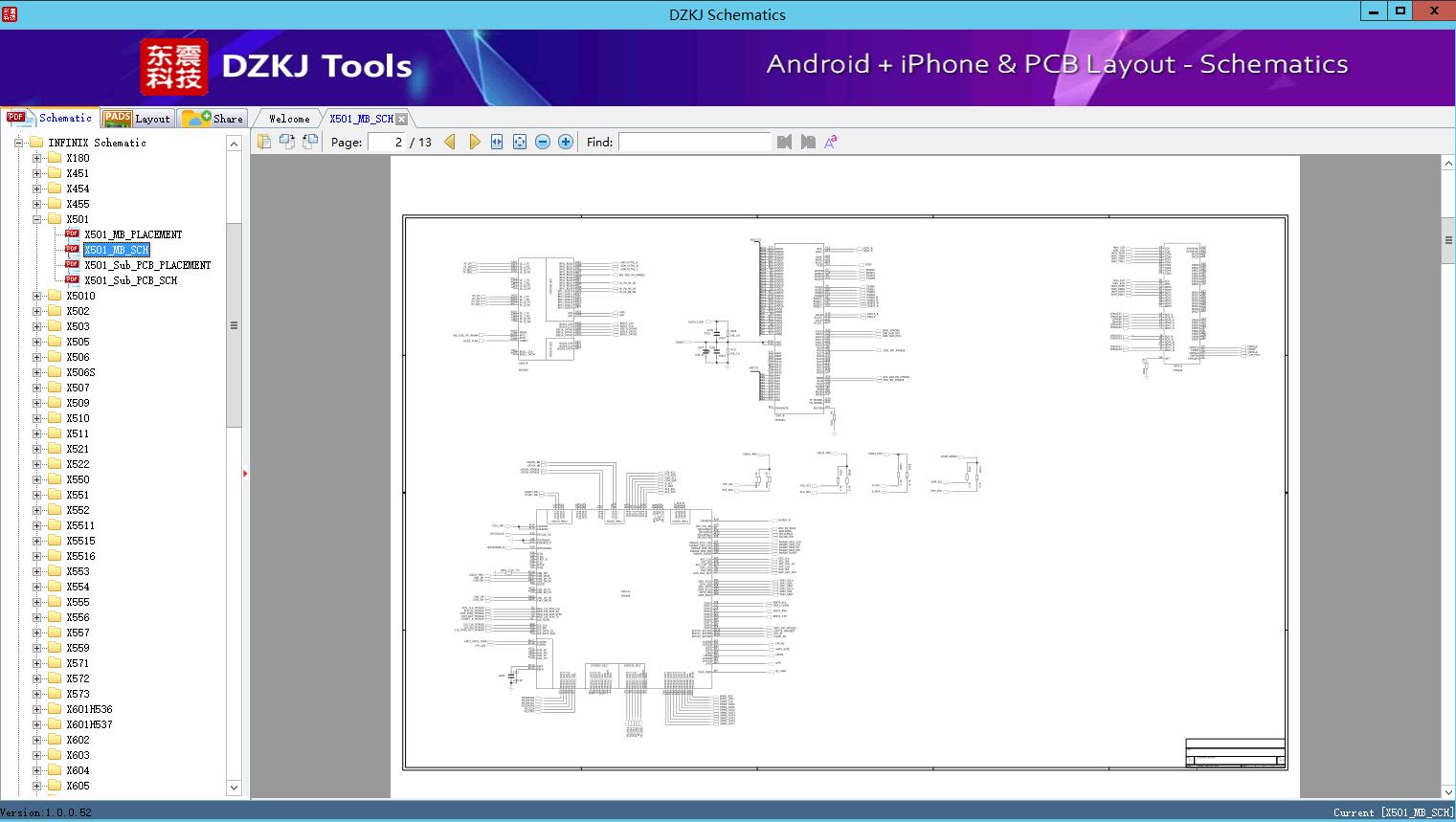The image size is (1456, 822).
Task: Select the X510 folder
Action: 78,418
